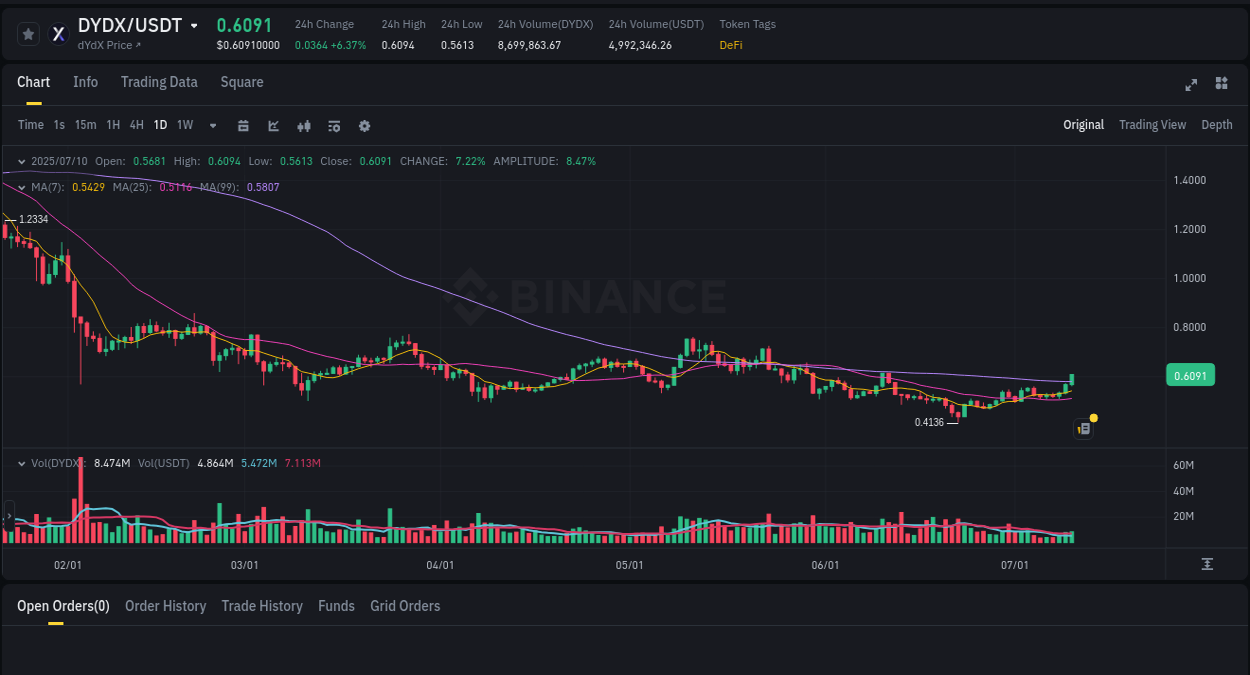
Task: Select the candlestick chart type icon
Action: tap(273, 125)
